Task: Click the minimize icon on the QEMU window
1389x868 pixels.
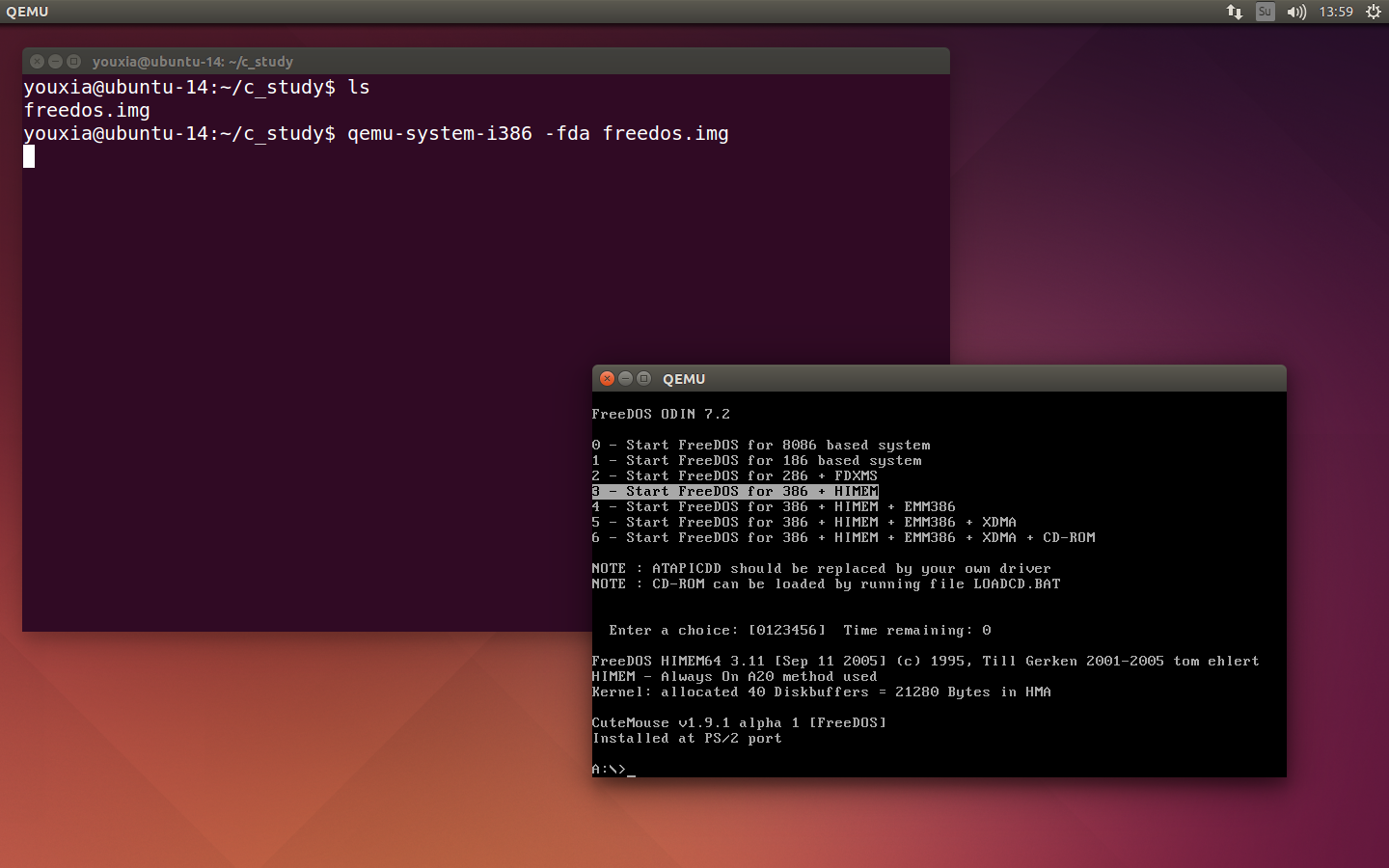Action: click(625, 378)
